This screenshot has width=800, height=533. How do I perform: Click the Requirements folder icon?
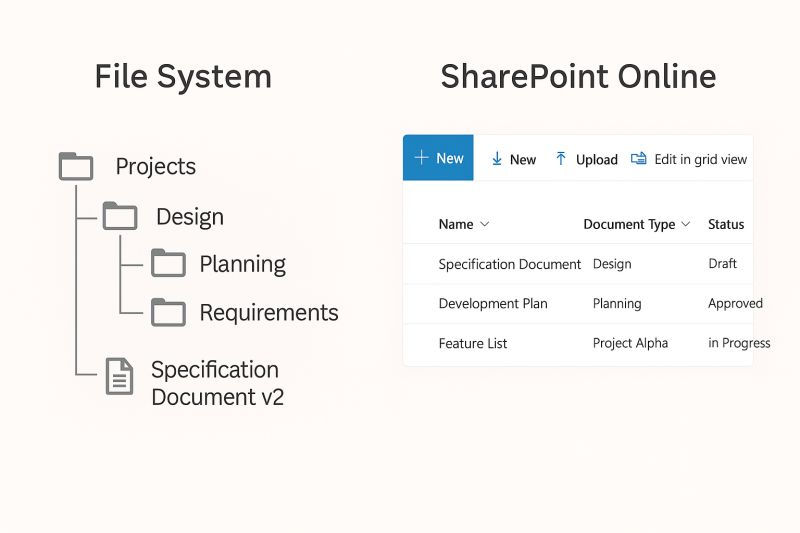point(168,312)
